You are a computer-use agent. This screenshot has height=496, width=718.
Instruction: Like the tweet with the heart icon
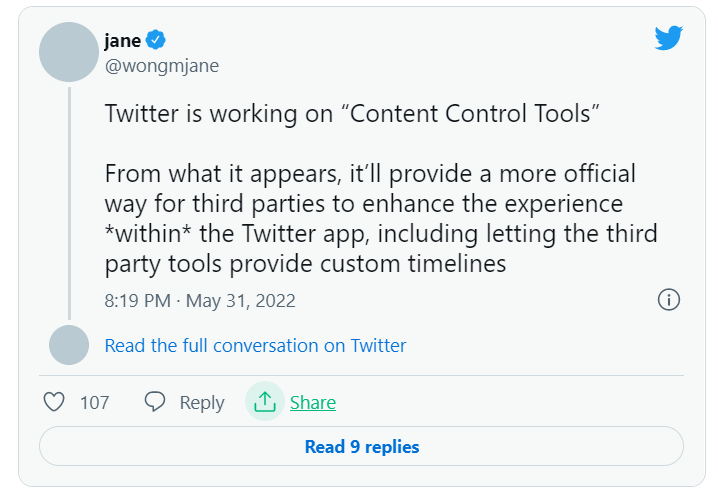click(x=54, y=402)
